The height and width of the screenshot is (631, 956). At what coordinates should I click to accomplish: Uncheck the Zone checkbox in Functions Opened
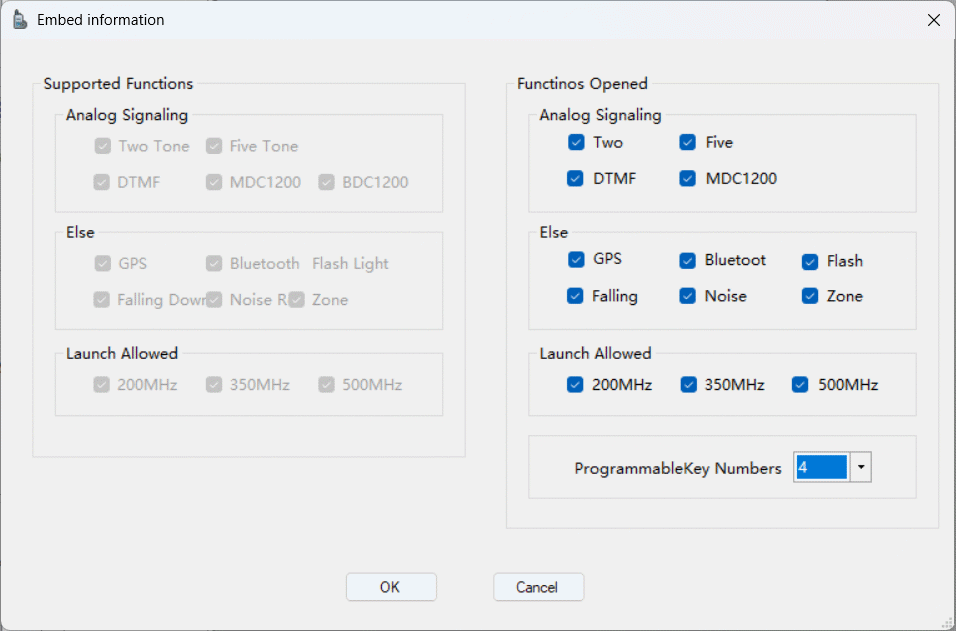(x=810, y=296)
